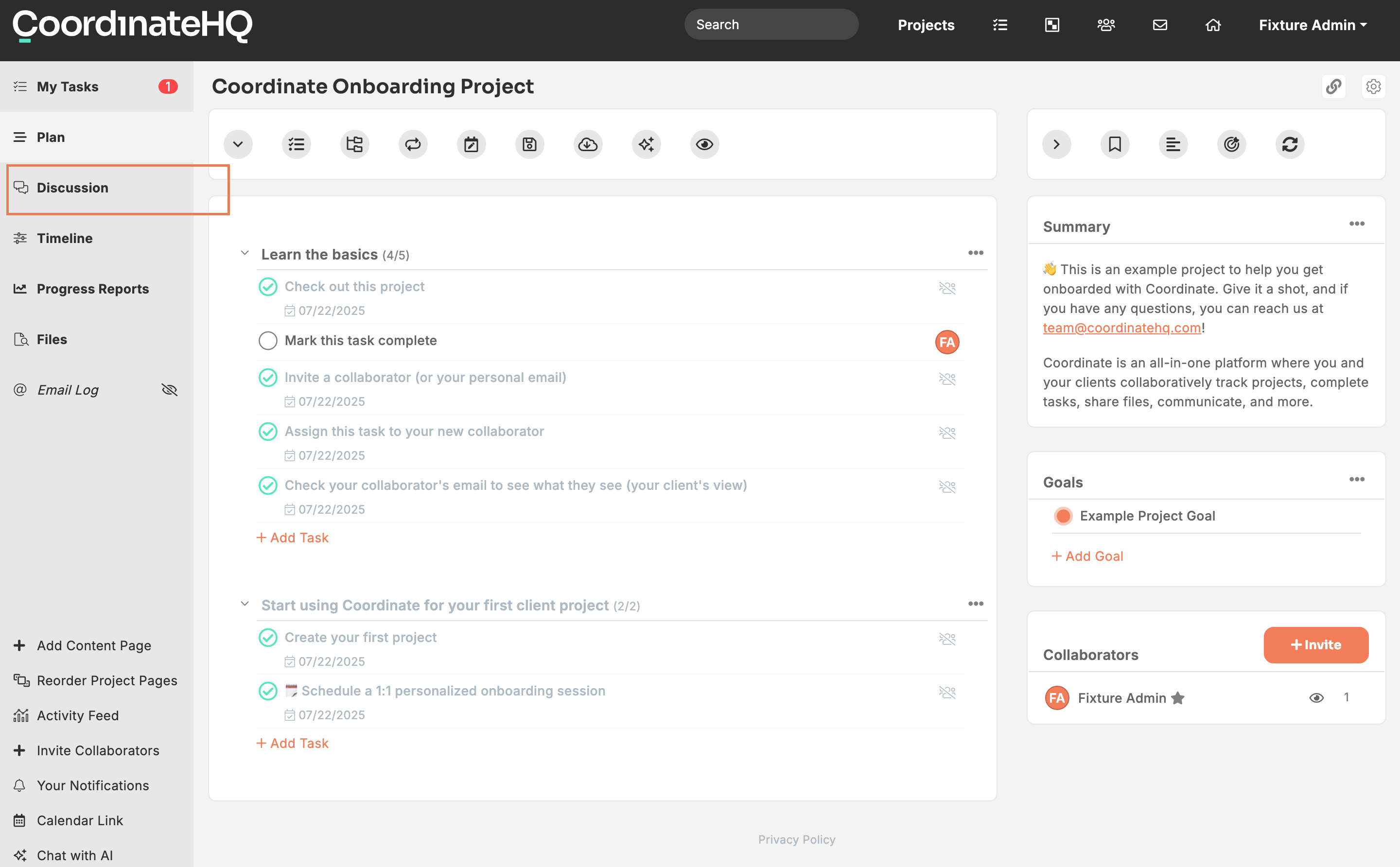Open Start using Coordinate section three-dot menu
Image resolution: width=1400 pixels, height=867 pixels.
pyautogui.click(x=976, y=604)
